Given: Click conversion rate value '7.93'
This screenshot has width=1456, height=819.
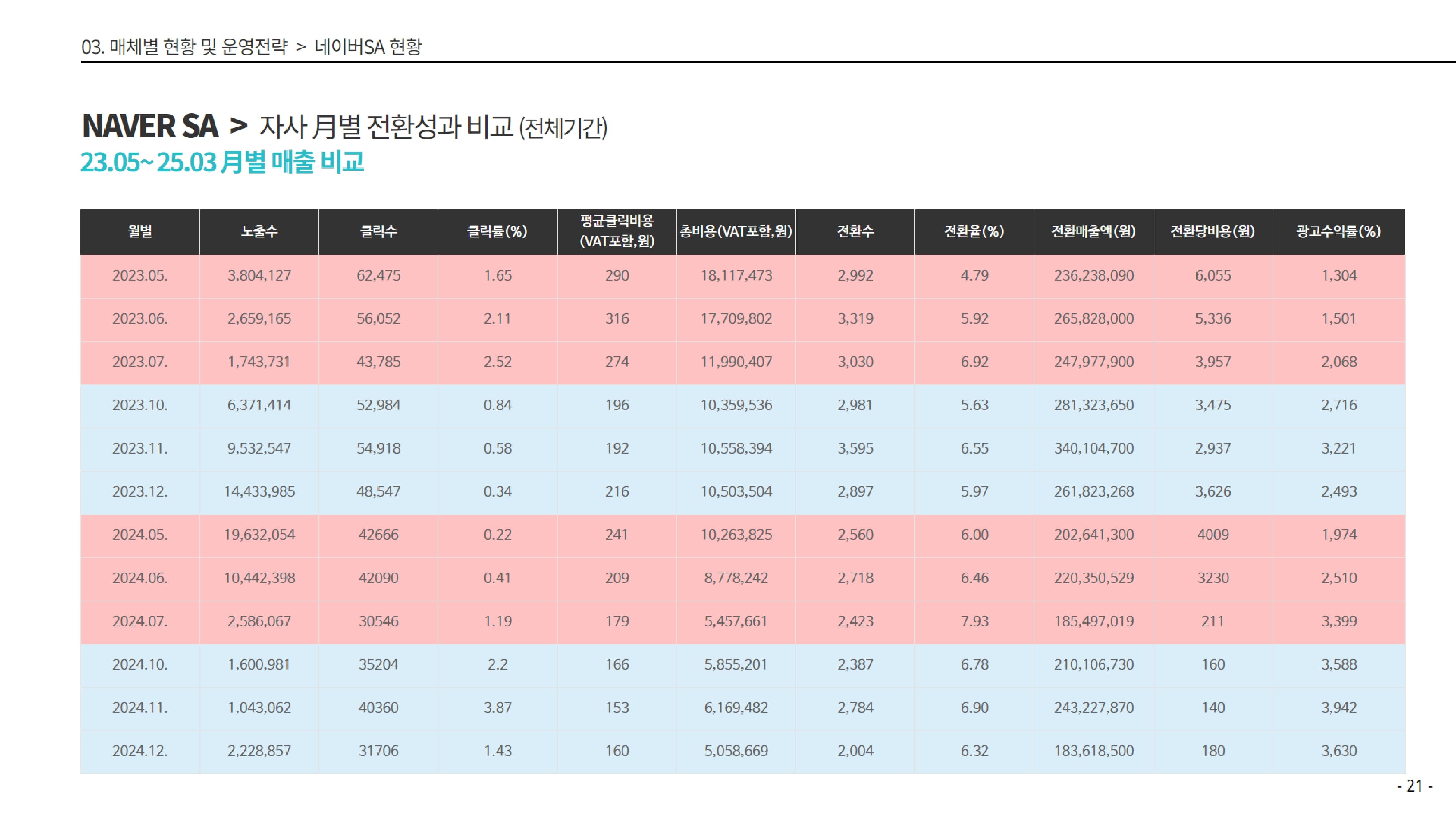Looking at the screenshot, I should pyautogui.click(x=974, y=622).
